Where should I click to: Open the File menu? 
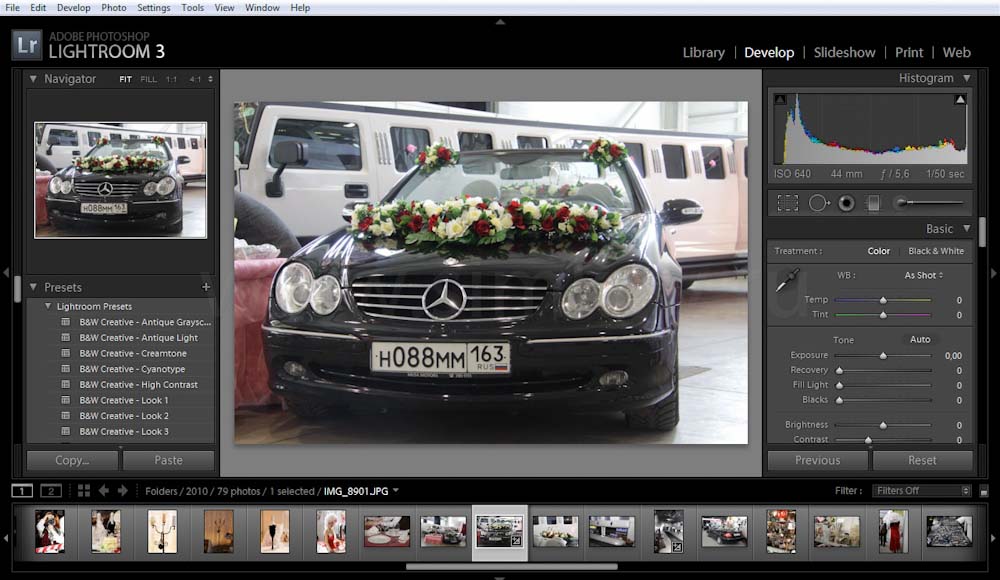pyautogui.click(x=12, y=8)
